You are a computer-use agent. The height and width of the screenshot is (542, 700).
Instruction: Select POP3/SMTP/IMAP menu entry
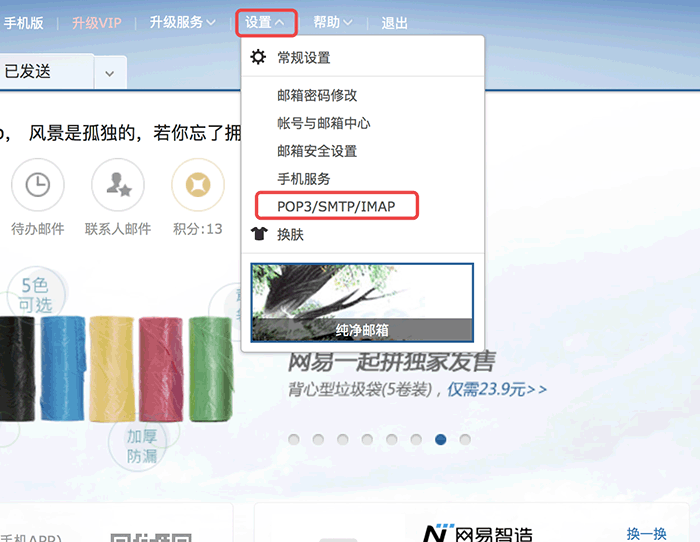(336, 206)
